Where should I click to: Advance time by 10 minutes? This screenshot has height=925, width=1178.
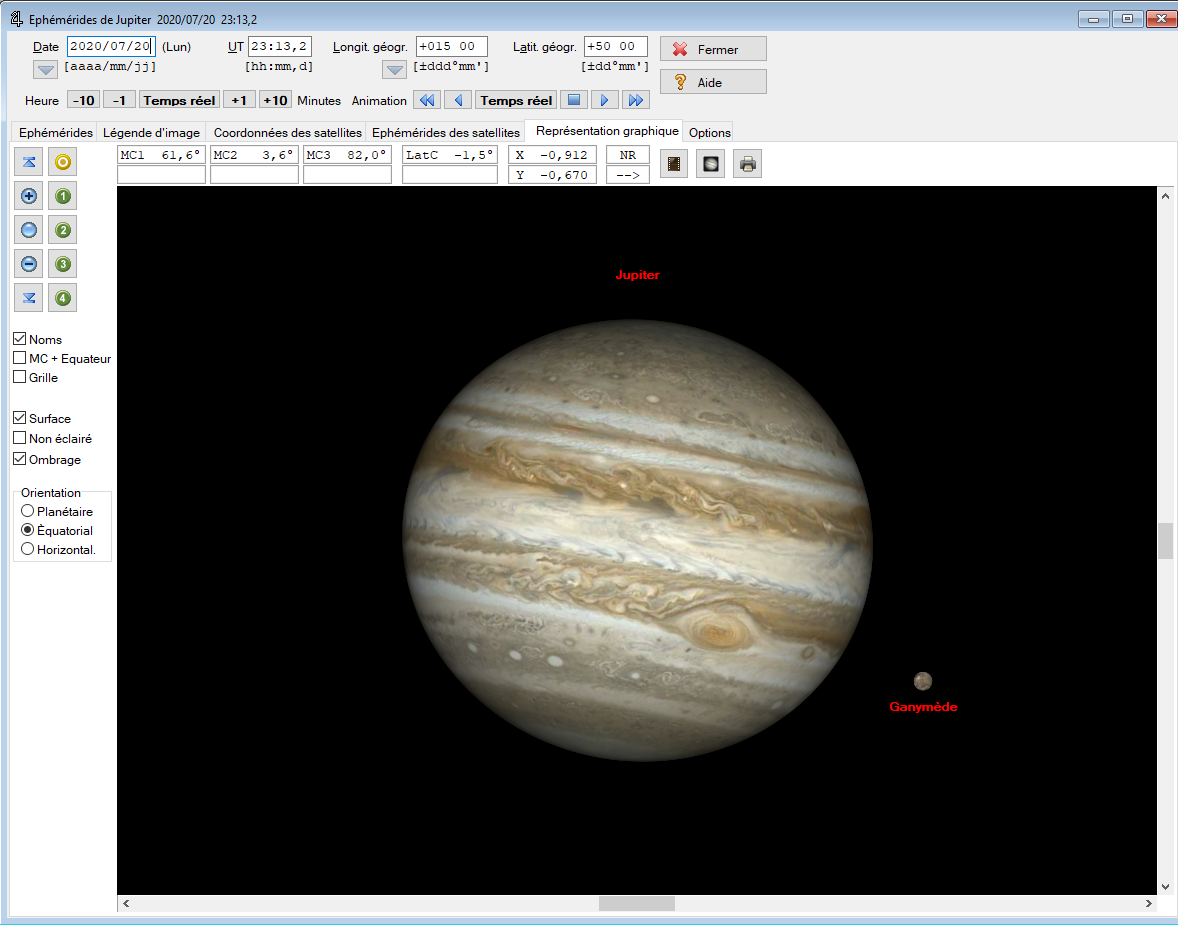(x=275, y=100)
